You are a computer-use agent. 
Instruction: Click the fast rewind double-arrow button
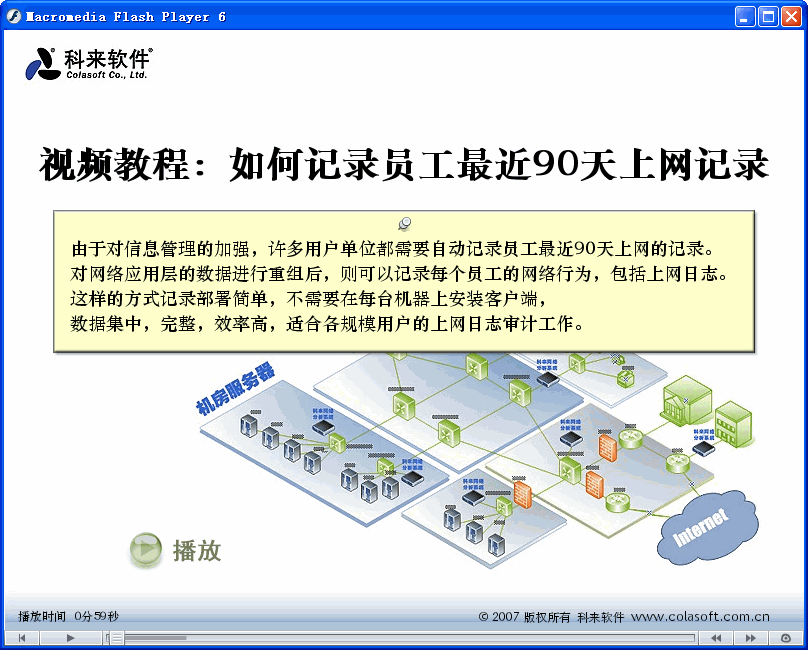716,638
